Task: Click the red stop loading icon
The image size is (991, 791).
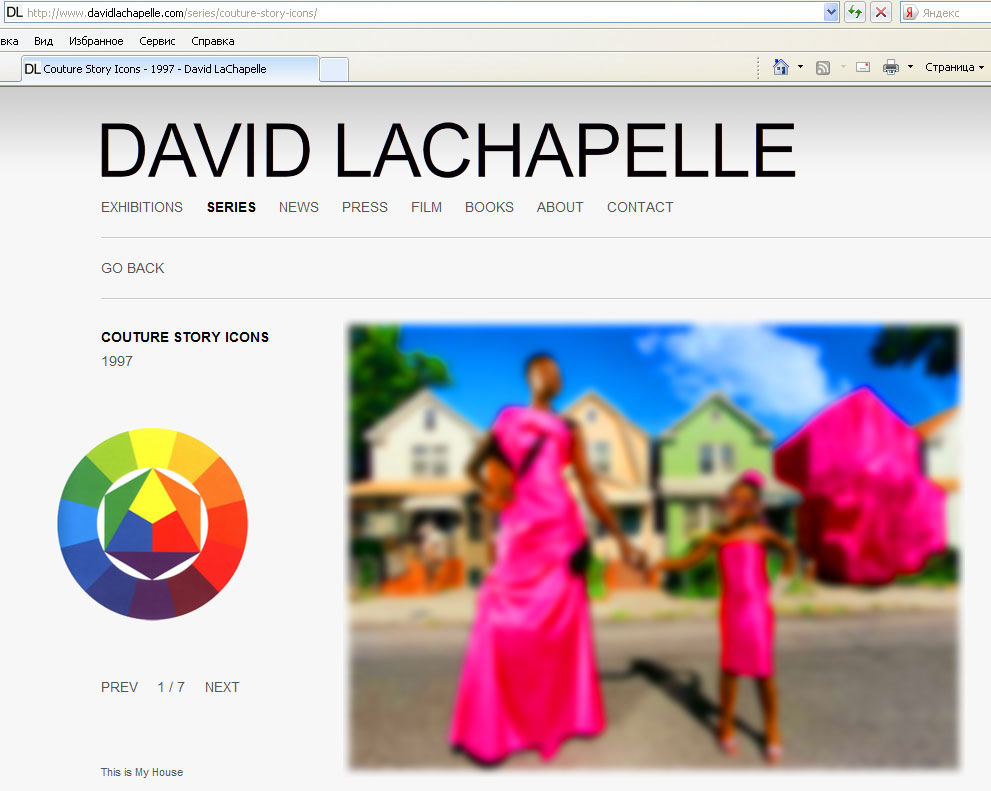Action: tap(880, 12)
